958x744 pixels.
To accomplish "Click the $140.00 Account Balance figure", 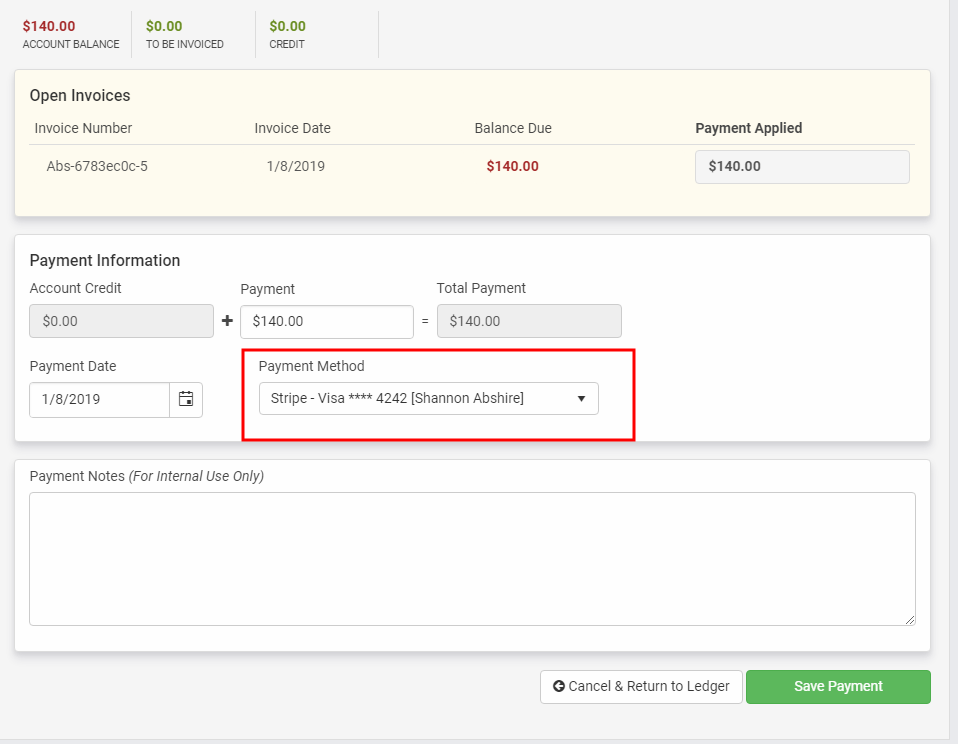I will 49,26.
